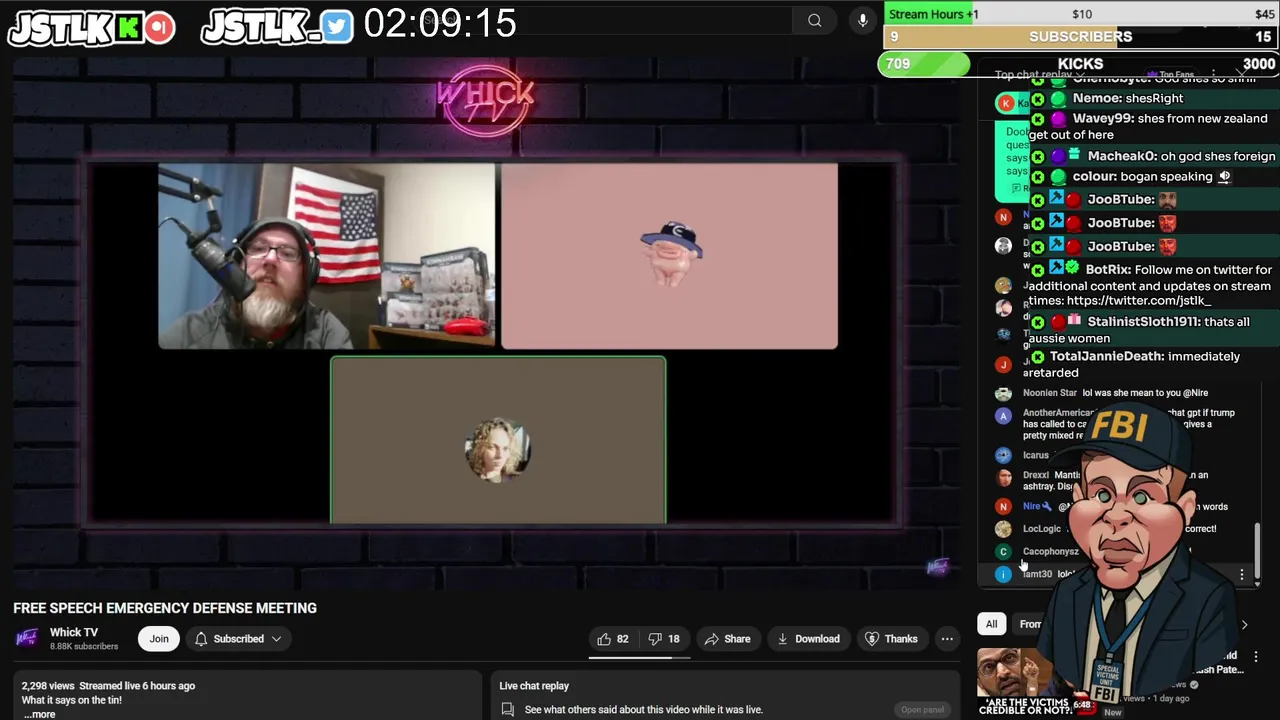Click the LocLogic chat avatar
This screenshot has height=720, width=1280.
[x=1003, y=529]
